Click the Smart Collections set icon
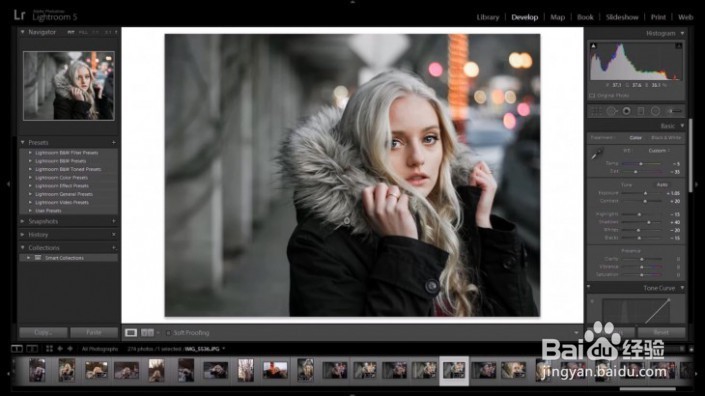The image size is (705, 396). (38, 258)
